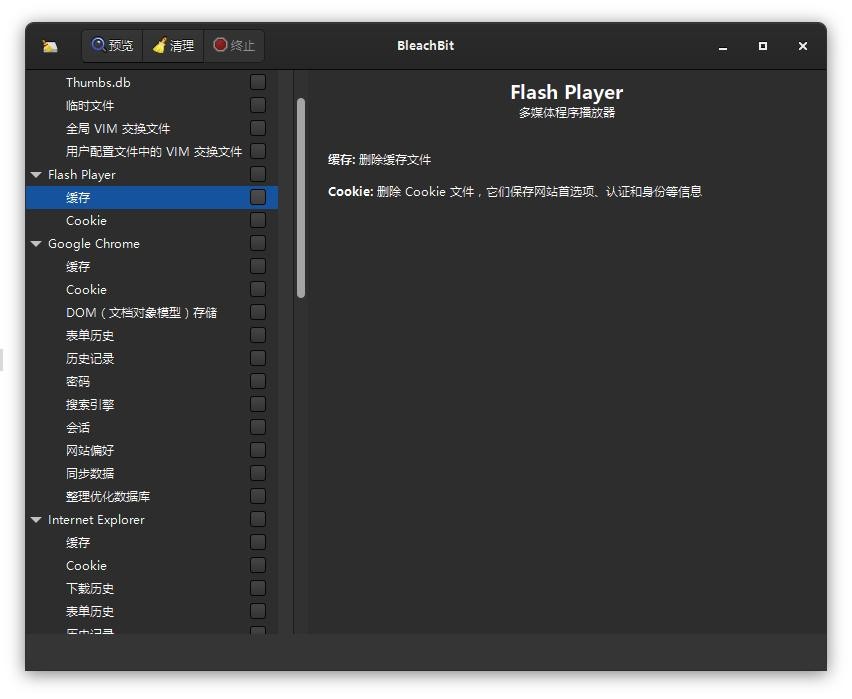852x699 pixels.
Task: Select the 整理优化数据库 row
Action: pyautogui.click(x=152, y=497)
